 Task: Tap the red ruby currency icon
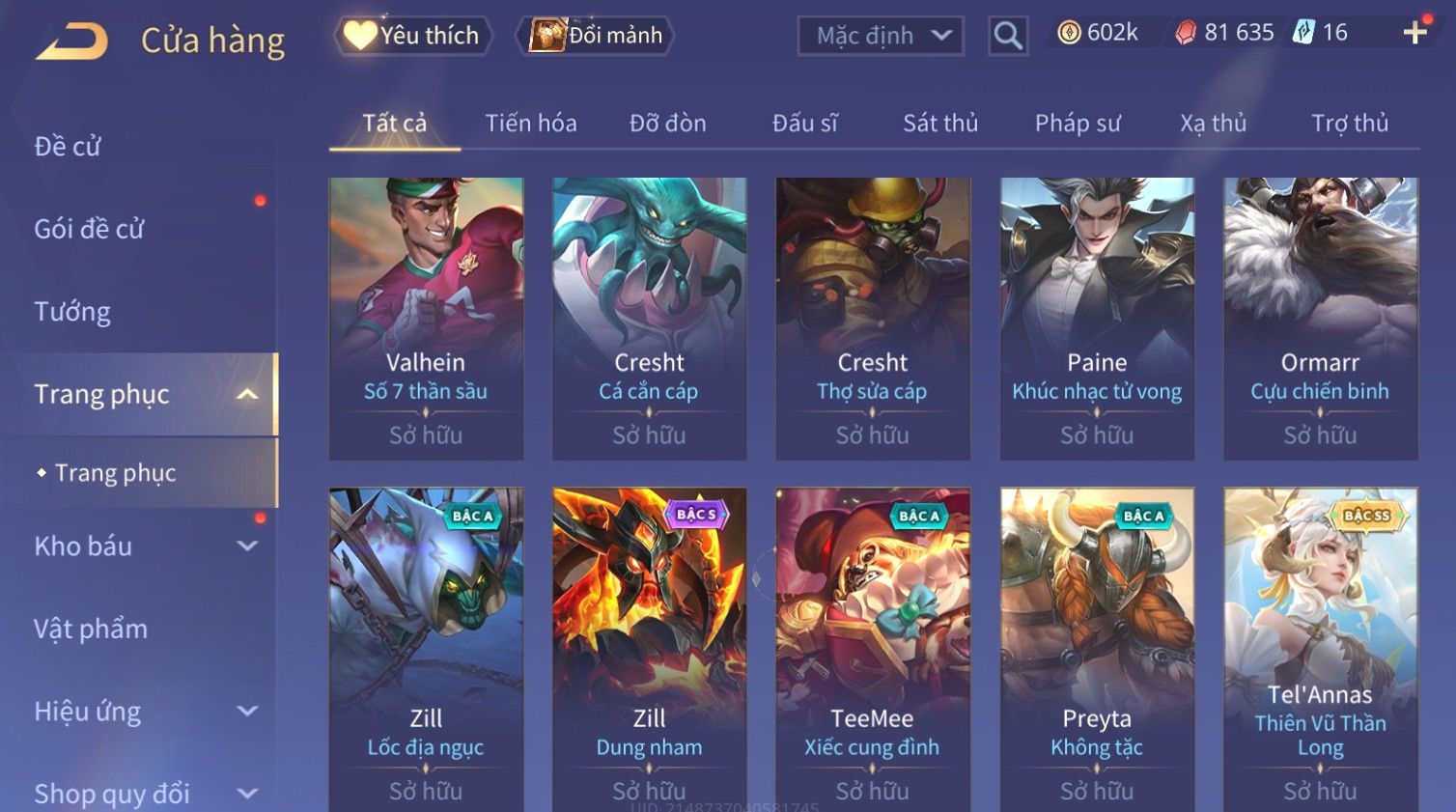point(1187,33)
